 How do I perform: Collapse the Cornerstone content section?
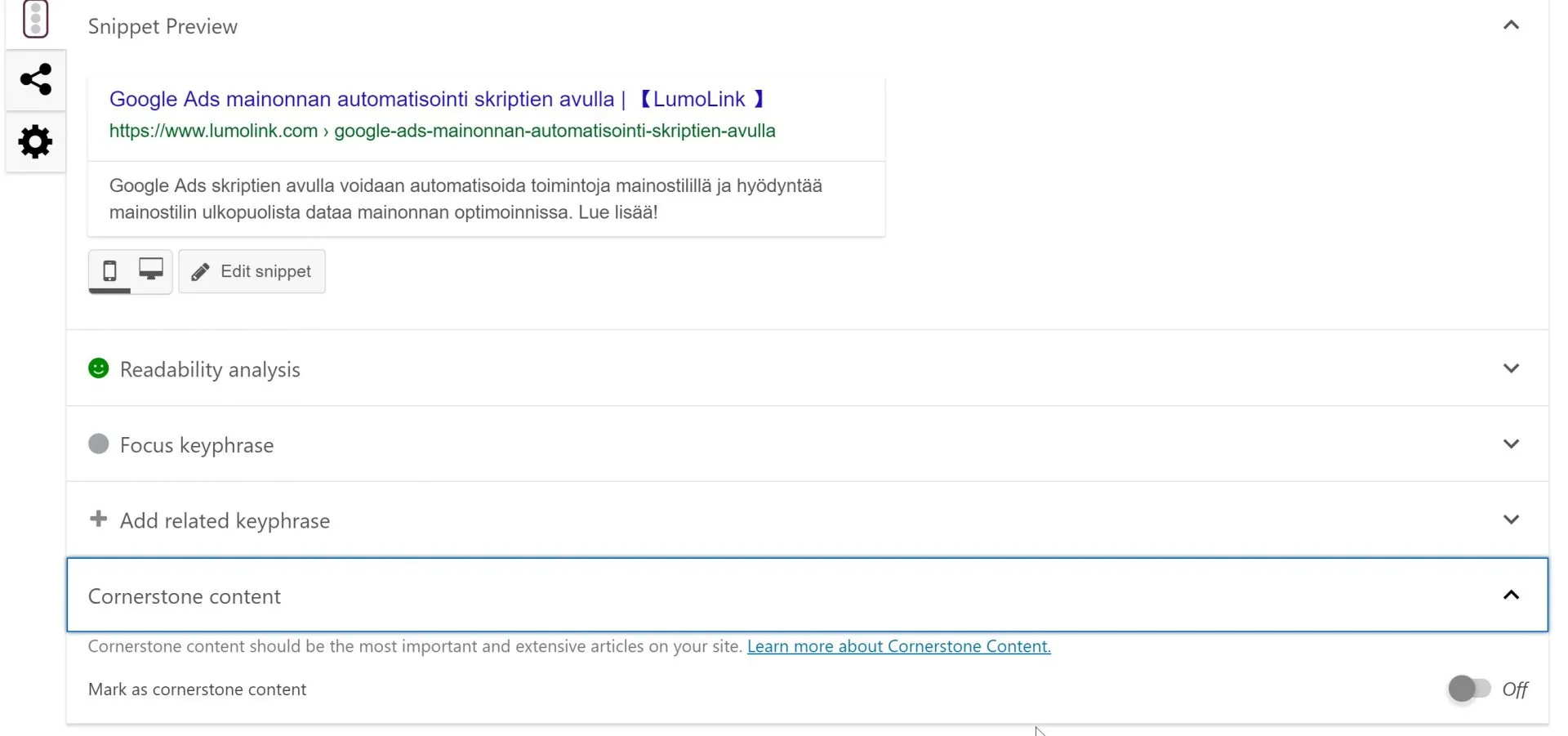point(1511,595)
